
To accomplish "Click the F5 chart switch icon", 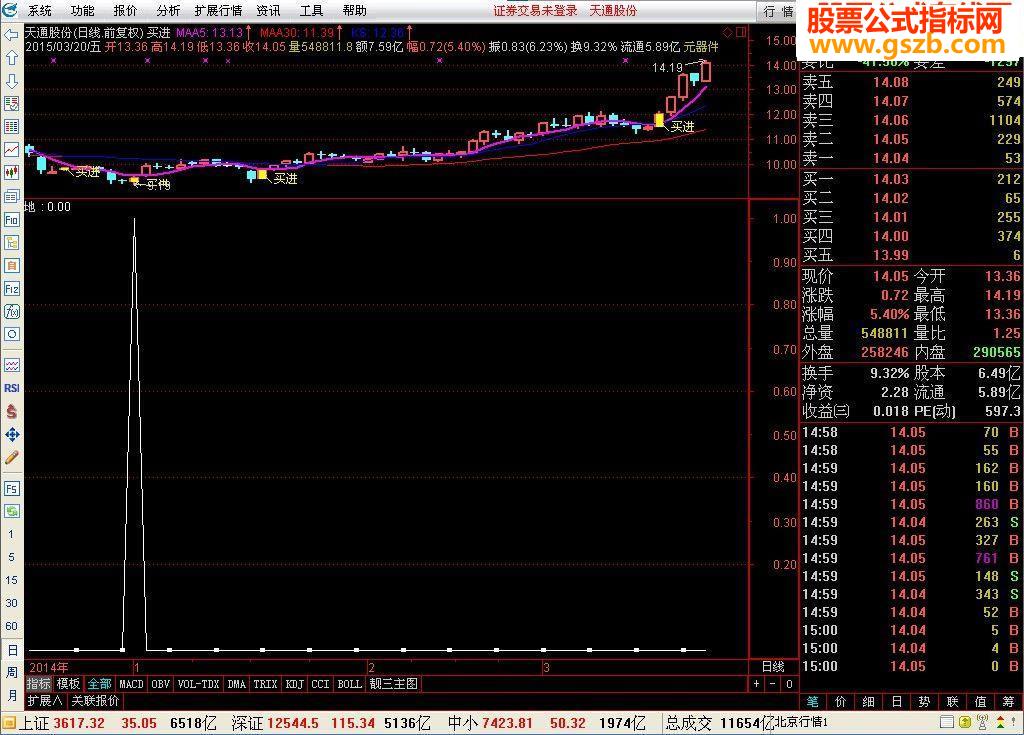I will pyautogui.click(x=11, y=489).
